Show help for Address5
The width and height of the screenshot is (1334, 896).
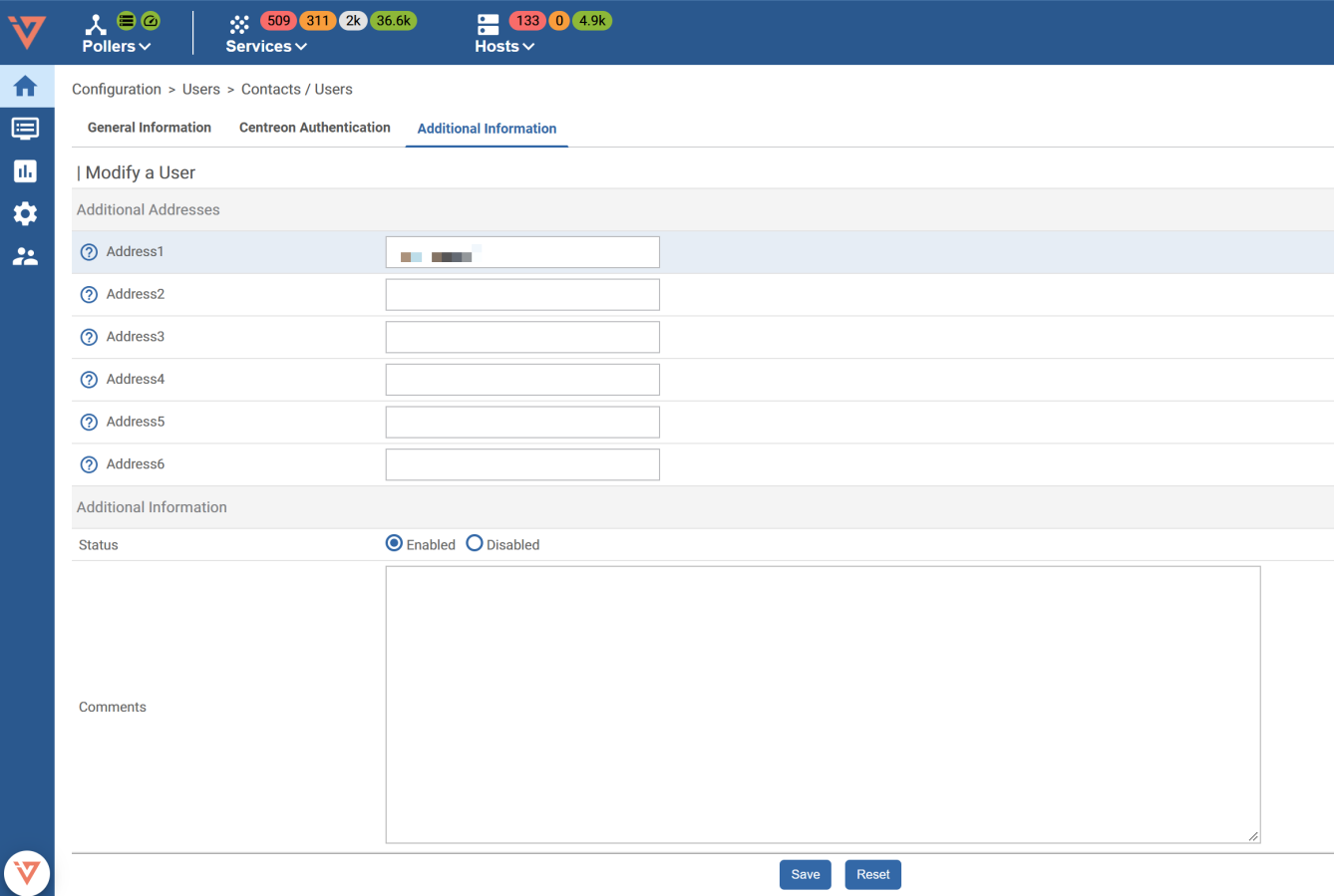[x=89, y=423]
